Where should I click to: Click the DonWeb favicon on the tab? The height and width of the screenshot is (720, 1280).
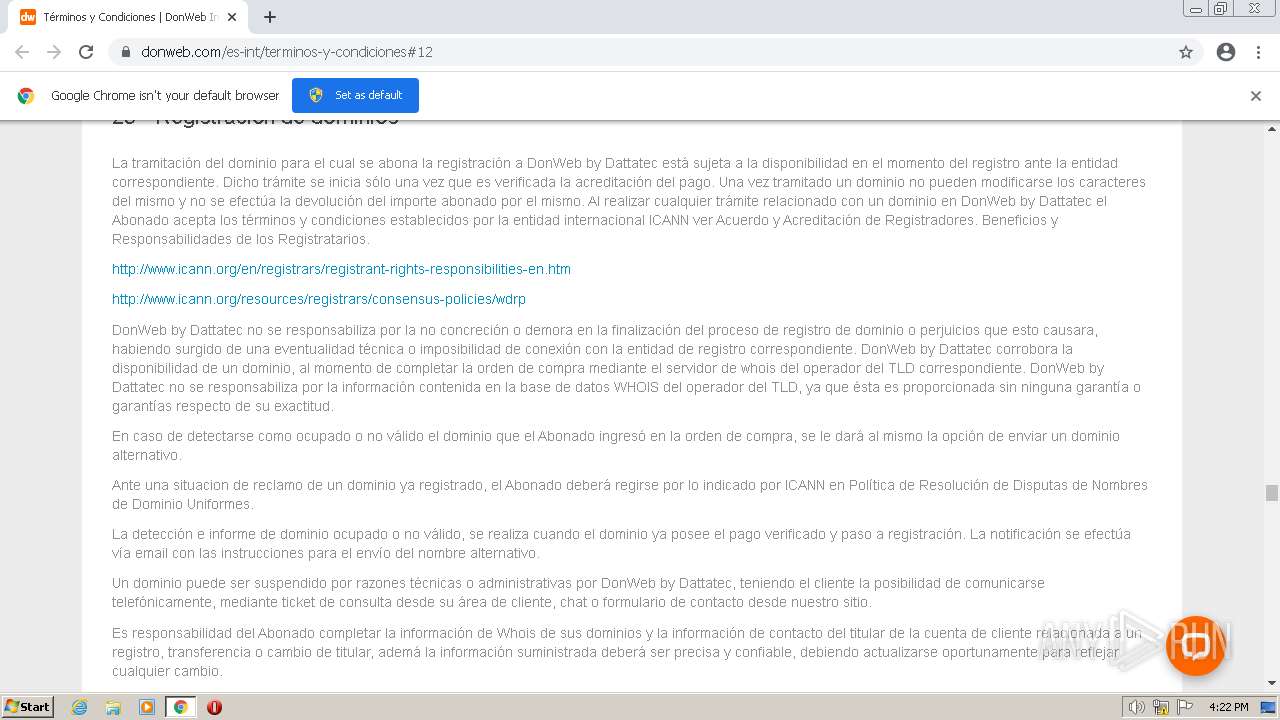28,17
